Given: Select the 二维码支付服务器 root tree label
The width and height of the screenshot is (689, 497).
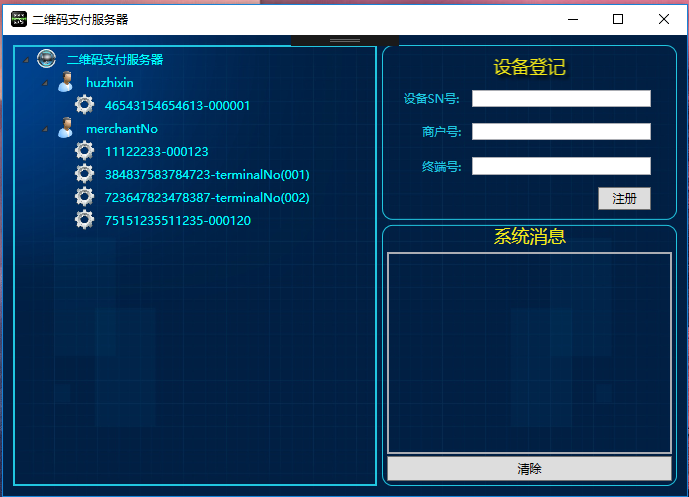Looking at the screenshot, I should click(115, 59).
